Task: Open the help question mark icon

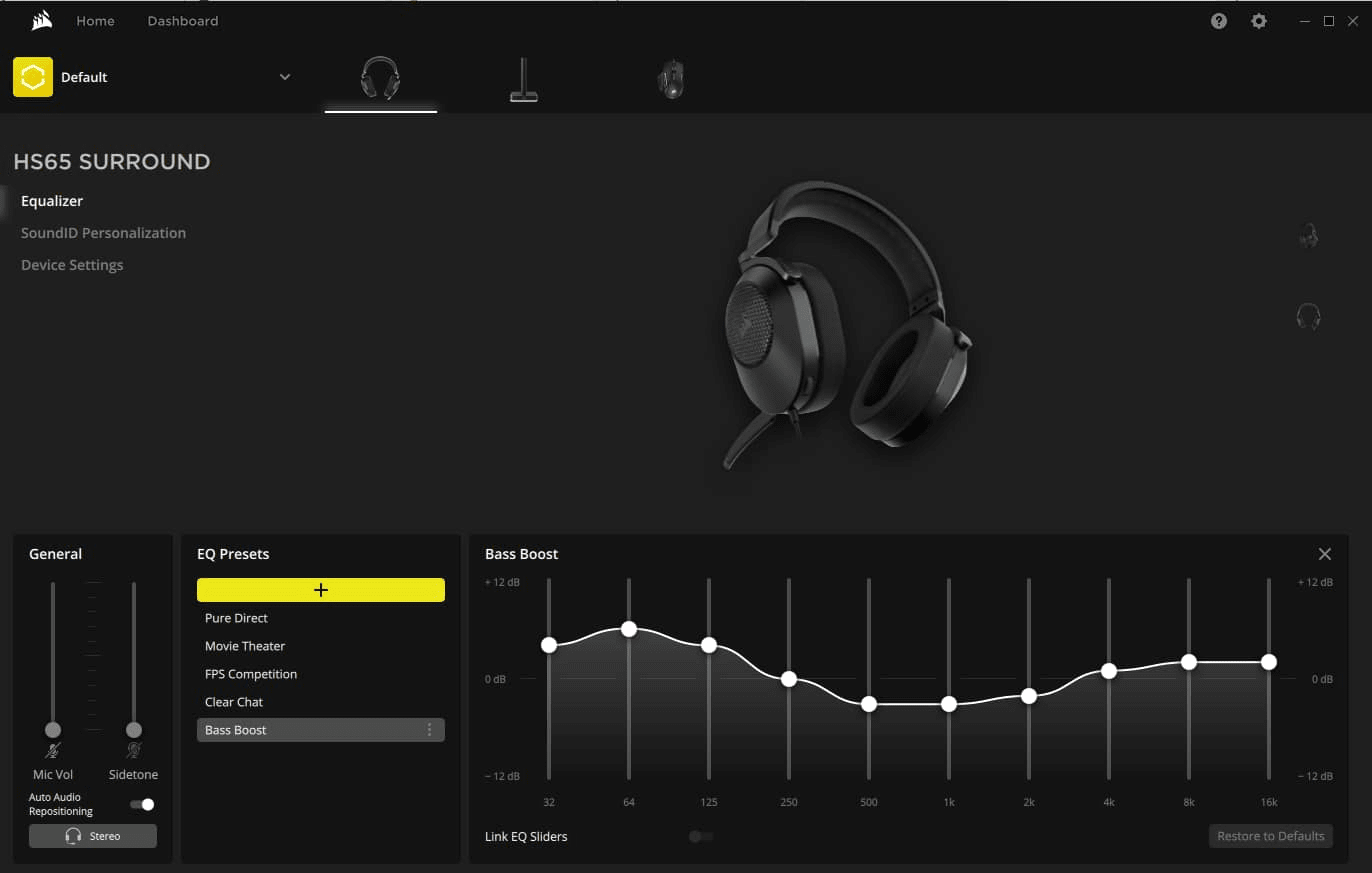Action: pyautogui.click(x=1218, y=21)
